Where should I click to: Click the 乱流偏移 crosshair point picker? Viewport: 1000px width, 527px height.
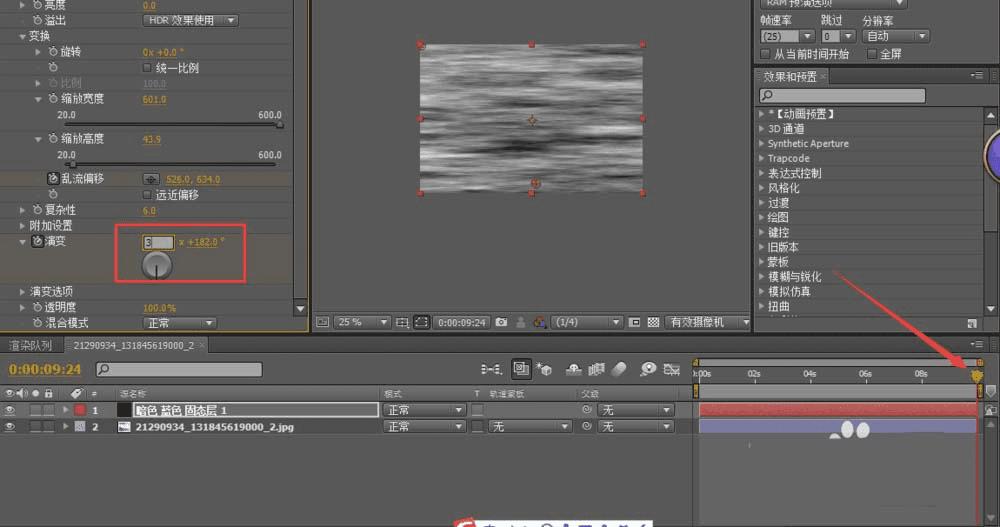(150, 179)
